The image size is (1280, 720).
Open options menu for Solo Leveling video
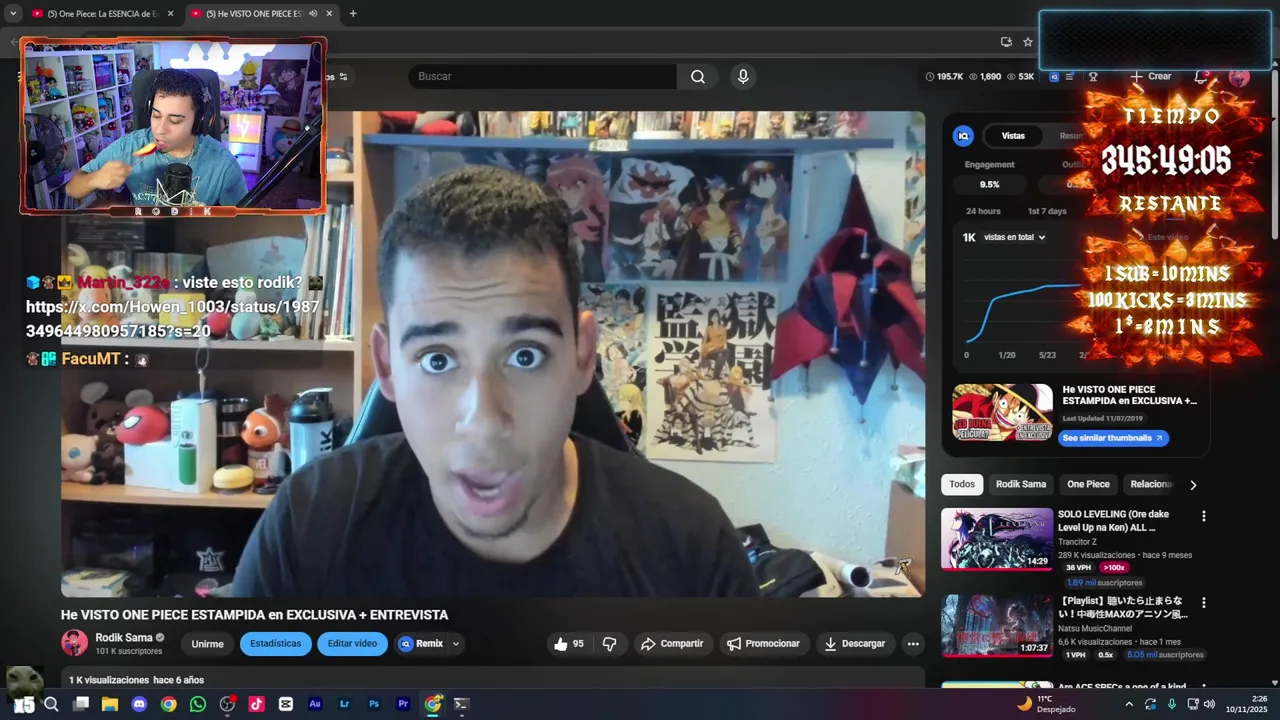(x=1203, y=516)
